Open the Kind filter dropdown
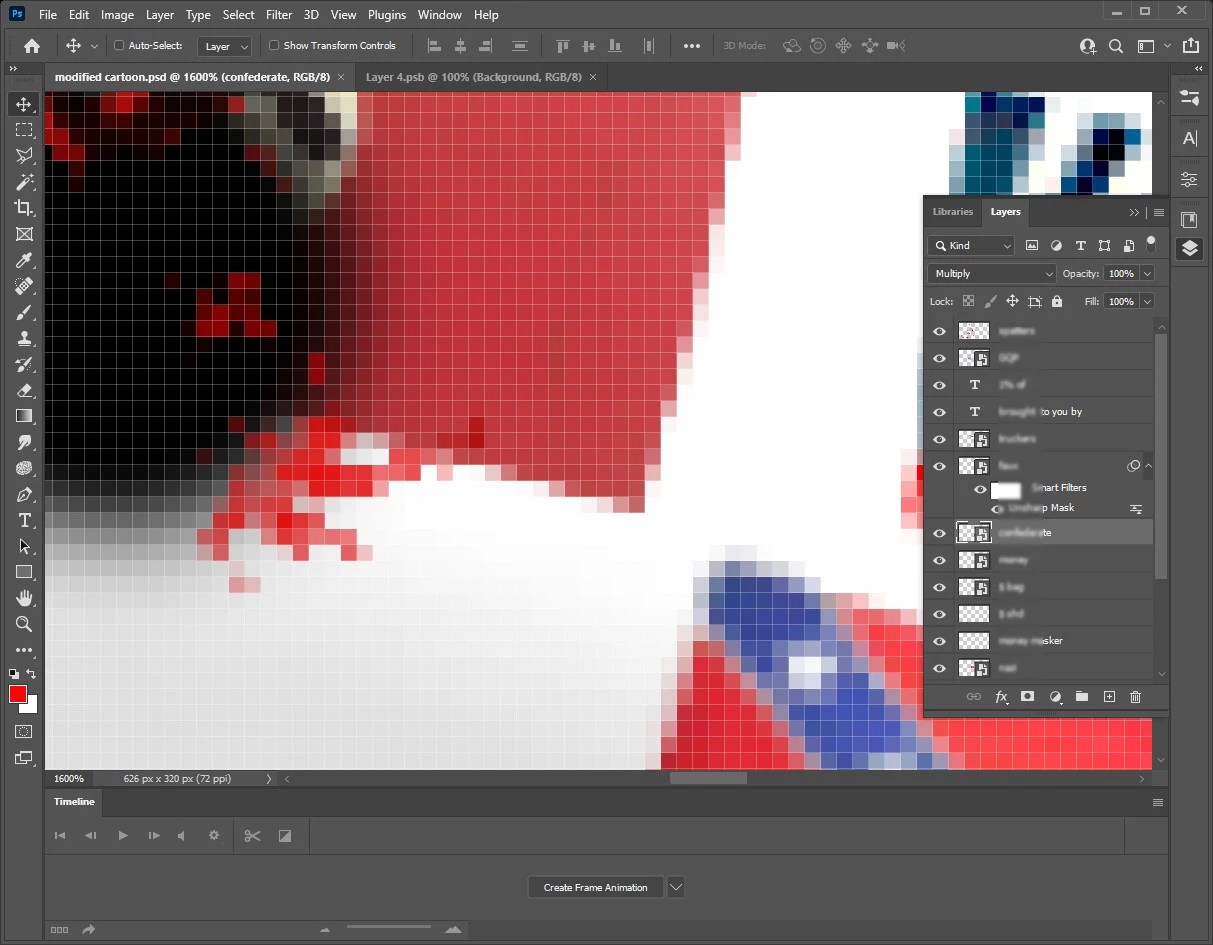1213x945 pixels. point(971,245)
